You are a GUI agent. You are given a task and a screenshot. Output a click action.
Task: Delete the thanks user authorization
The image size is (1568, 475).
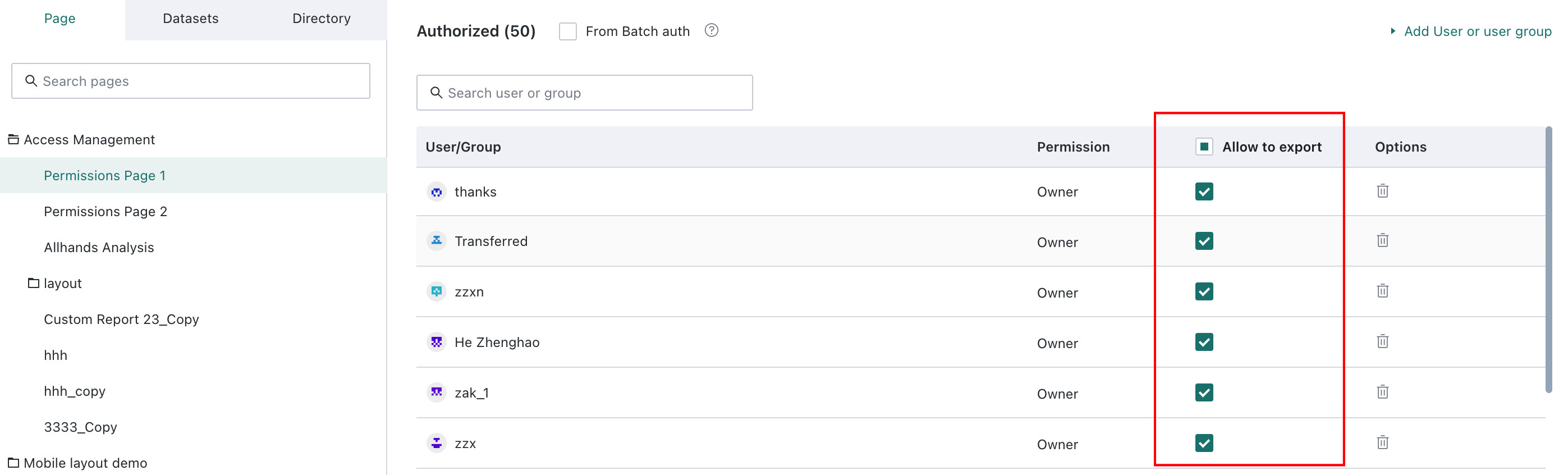click(x=1382, y=191)
